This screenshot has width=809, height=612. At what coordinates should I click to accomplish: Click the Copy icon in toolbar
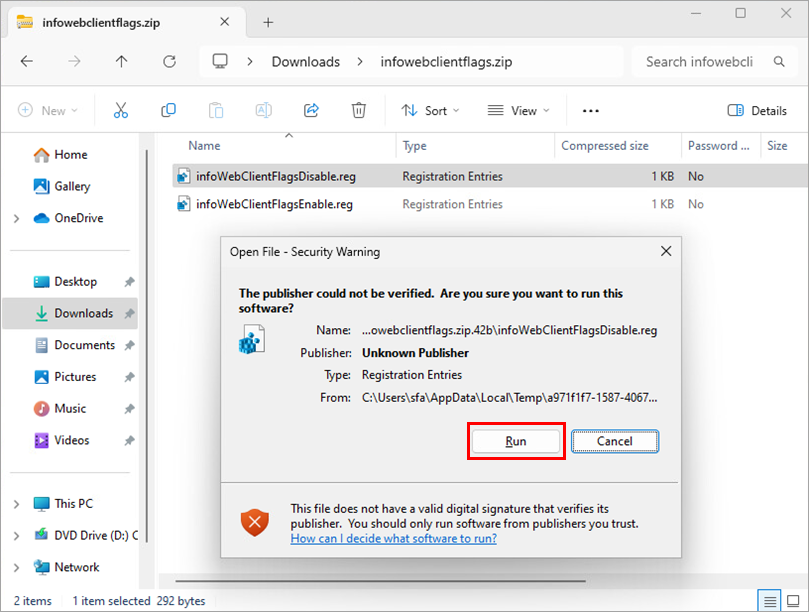tap(168, 111)
